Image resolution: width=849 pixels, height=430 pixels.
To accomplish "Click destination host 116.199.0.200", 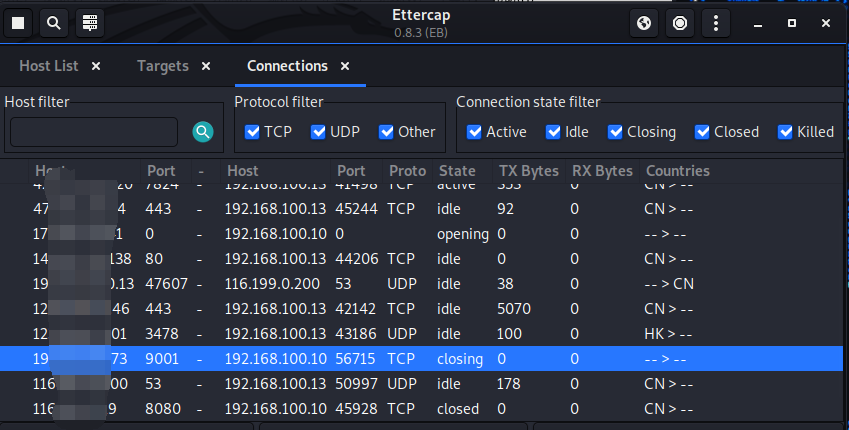I will tap(272, 284).
